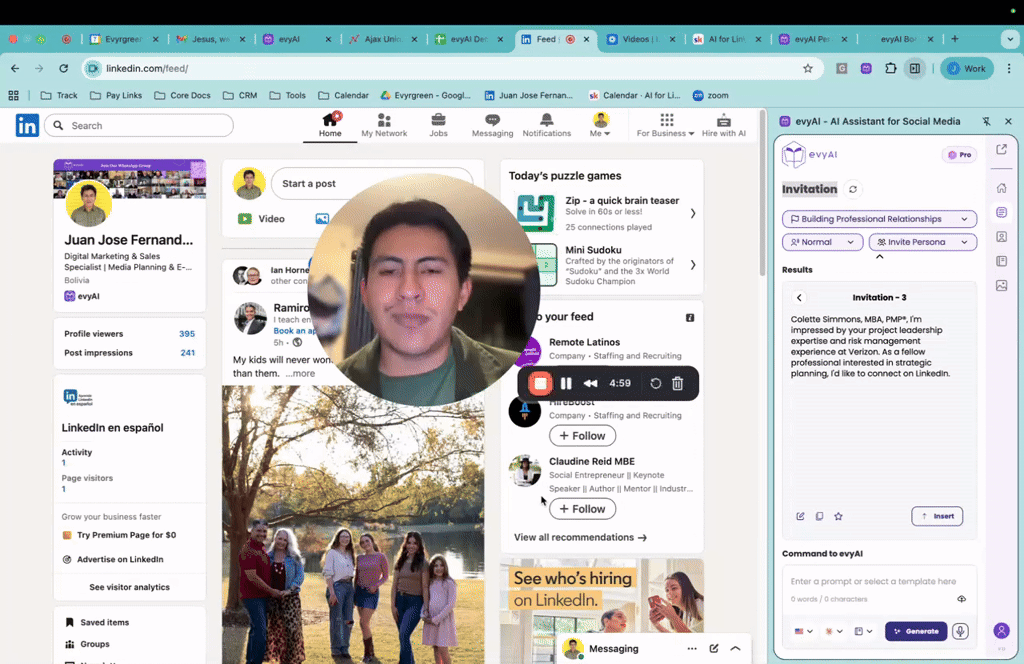Viewport: 1024px width, 664px height.
Task: Star the Invitation - 3 result
Action: pyautogui.click(x=838, y=516)
